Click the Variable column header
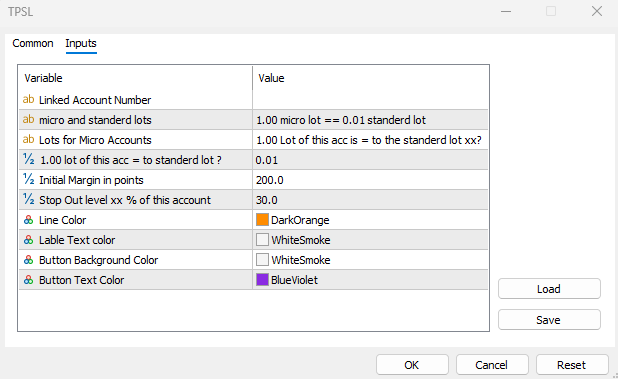This screenshot has height=379, width=618. click(135, 78)
